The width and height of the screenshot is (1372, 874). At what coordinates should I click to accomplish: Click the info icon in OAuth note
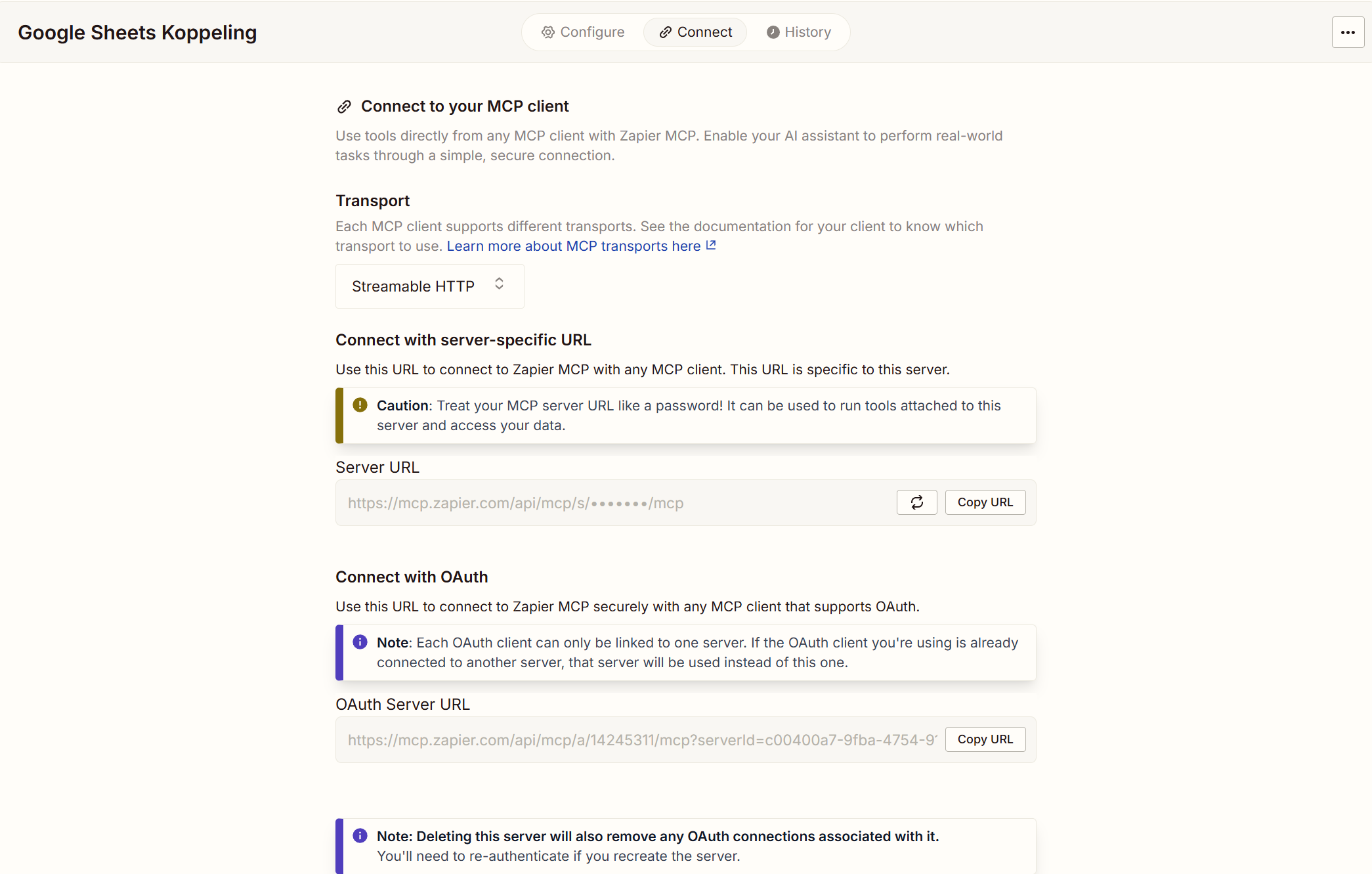[x=360, y=642]
